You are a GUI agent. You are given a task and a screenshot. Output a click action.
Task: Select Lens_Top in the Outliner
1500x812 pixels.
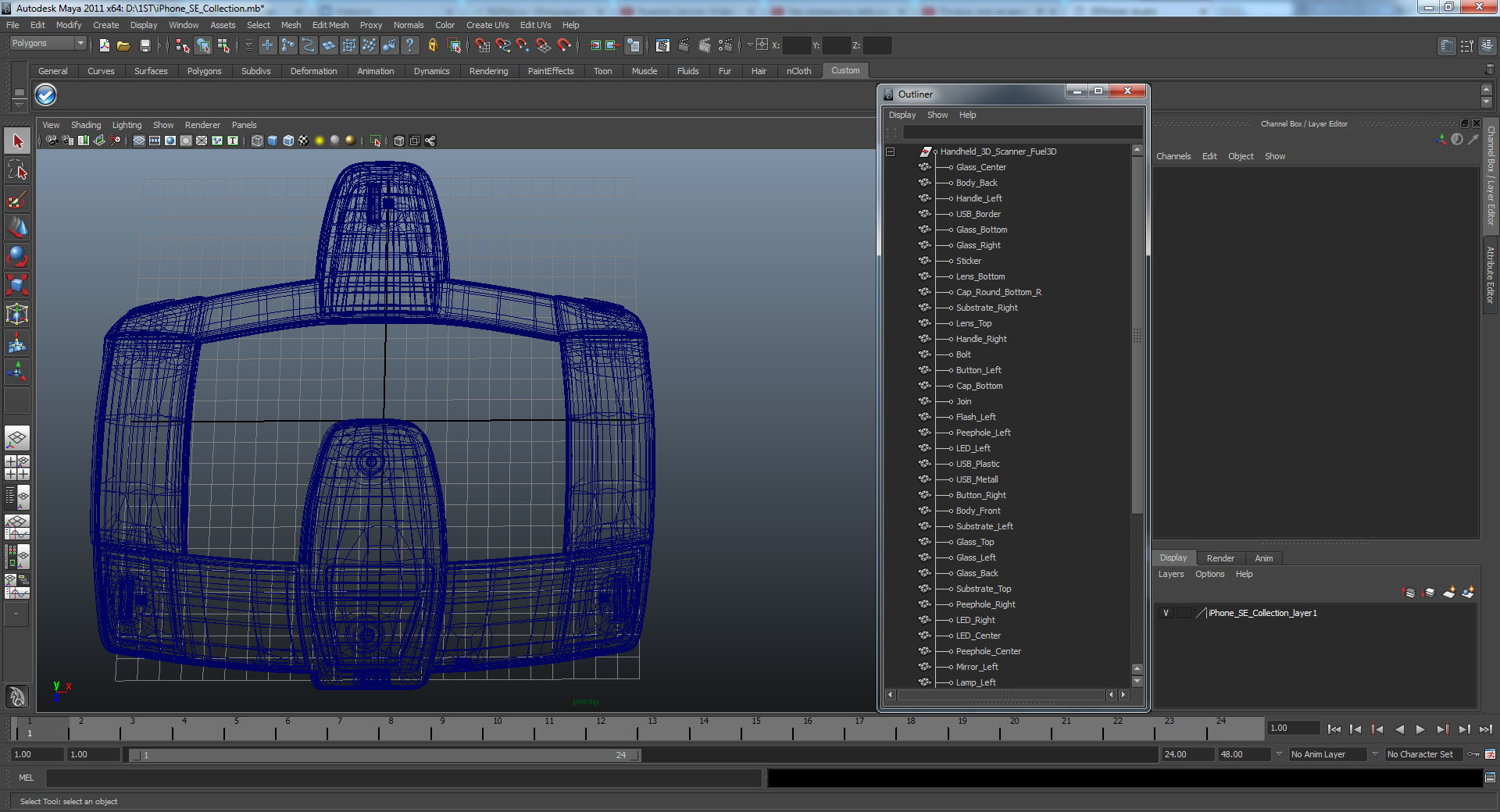(973, 323)
